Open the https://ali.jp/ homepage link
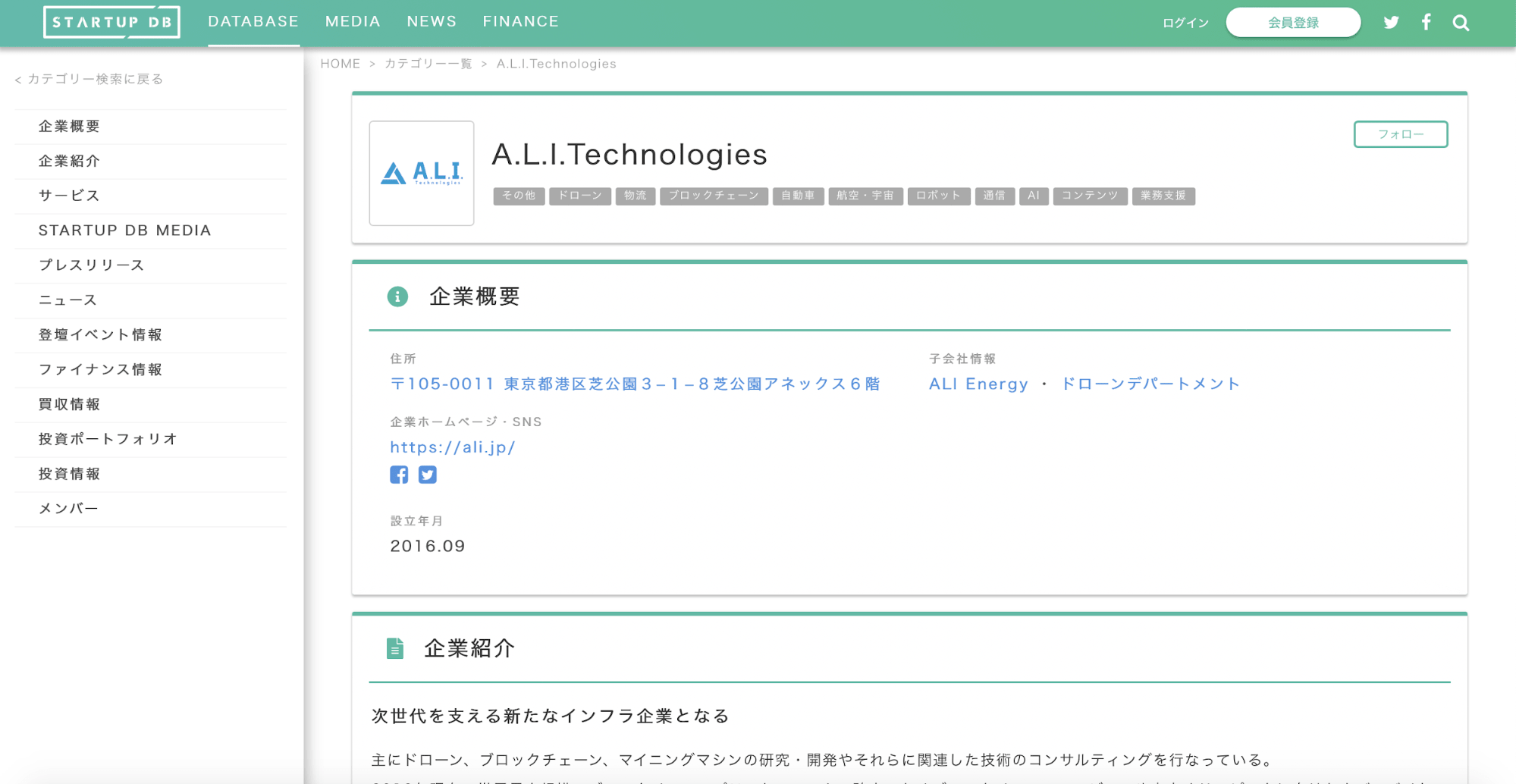The width and height of the screenshot is (1516, 784). coord(453,447)
